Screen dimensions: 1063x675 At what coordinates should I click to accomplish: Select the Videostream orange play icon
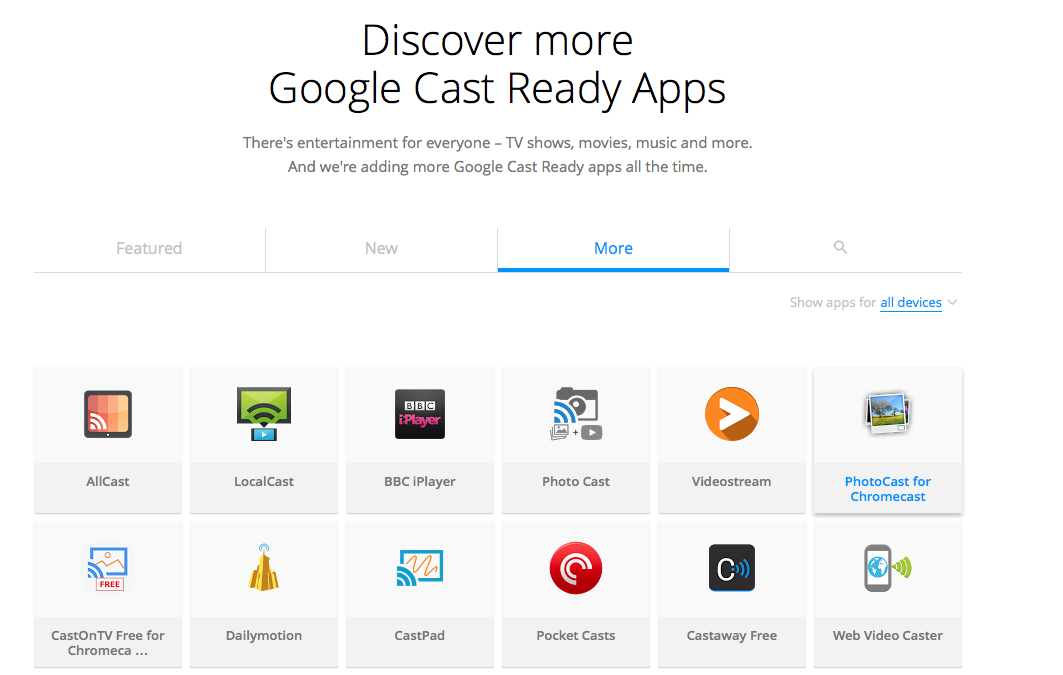click(731, 413)
